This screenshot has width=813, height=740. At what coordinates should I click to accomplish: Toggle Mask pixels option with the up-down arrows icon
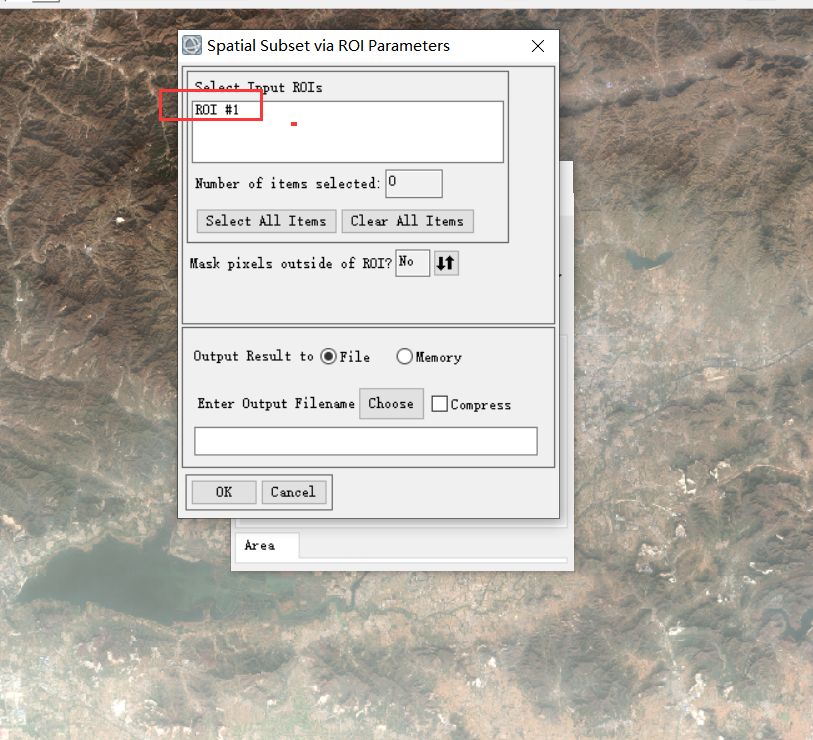pos(445,263)
